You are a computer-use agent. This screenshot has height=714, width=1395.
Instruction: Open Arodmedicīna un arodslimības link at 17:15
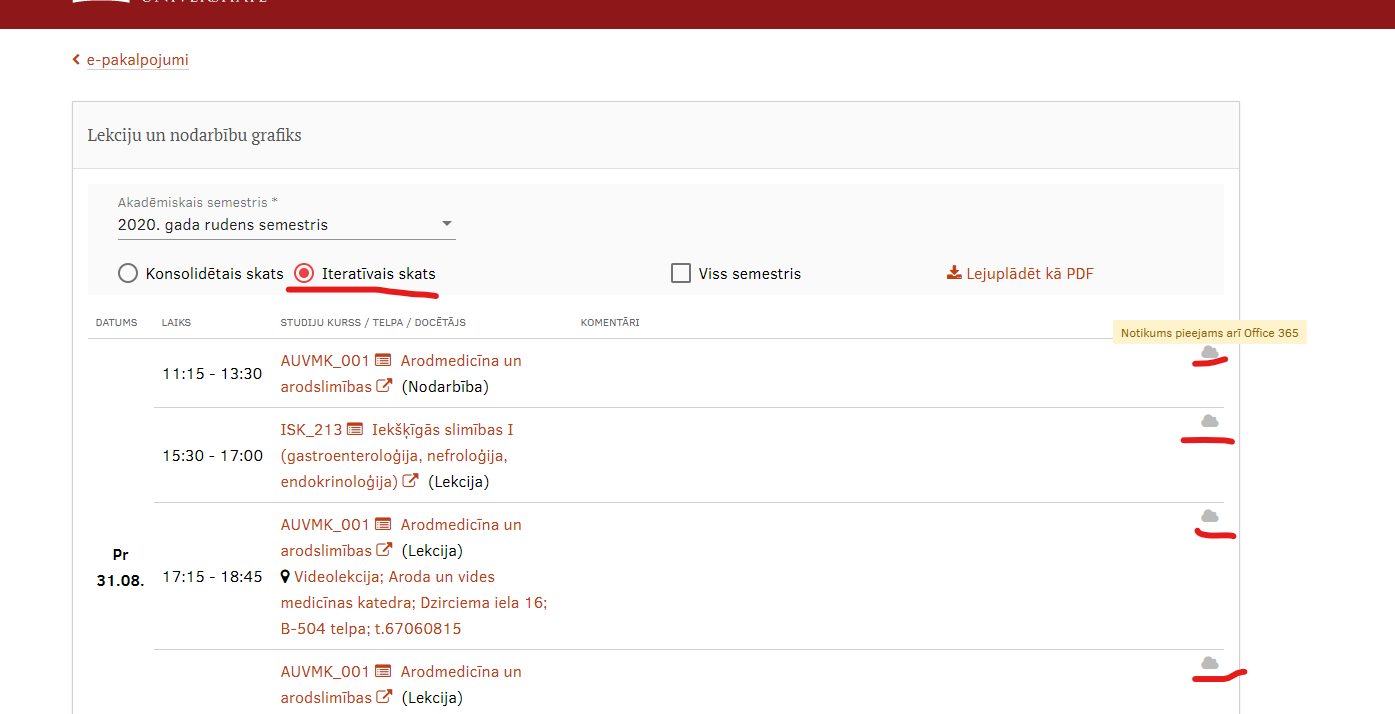click(x=401, y=537)
